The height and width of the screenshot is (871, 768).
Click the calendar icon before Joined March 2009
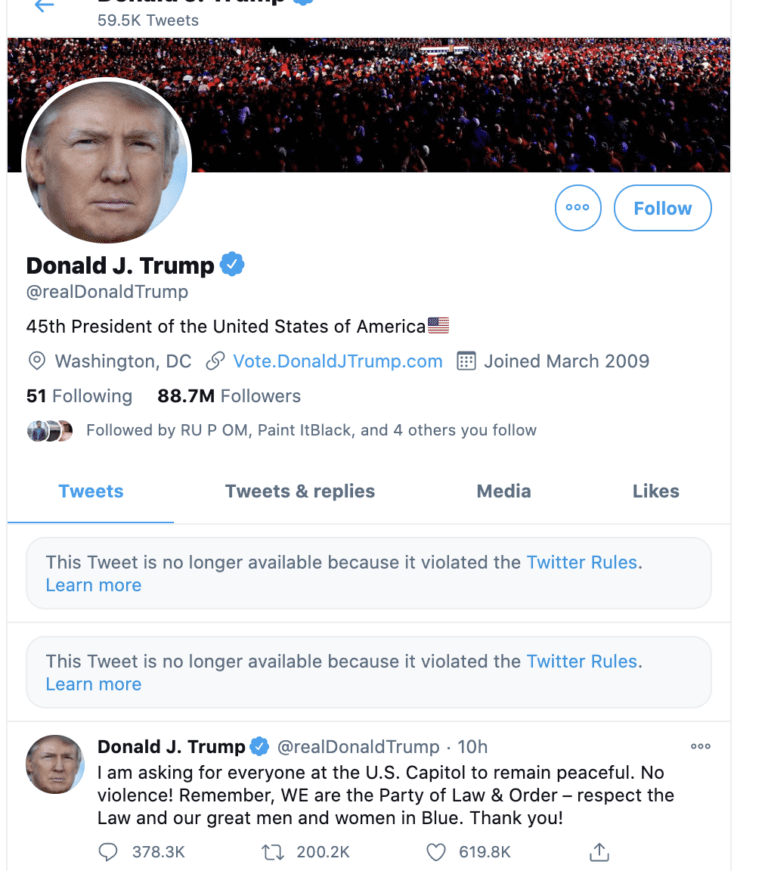(466, 361)
